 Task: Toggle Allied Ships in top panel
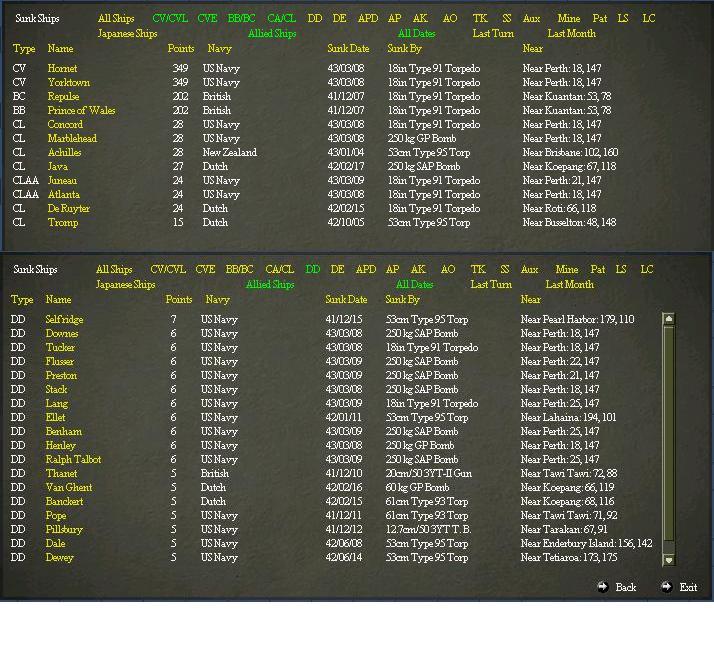point(272,34)
